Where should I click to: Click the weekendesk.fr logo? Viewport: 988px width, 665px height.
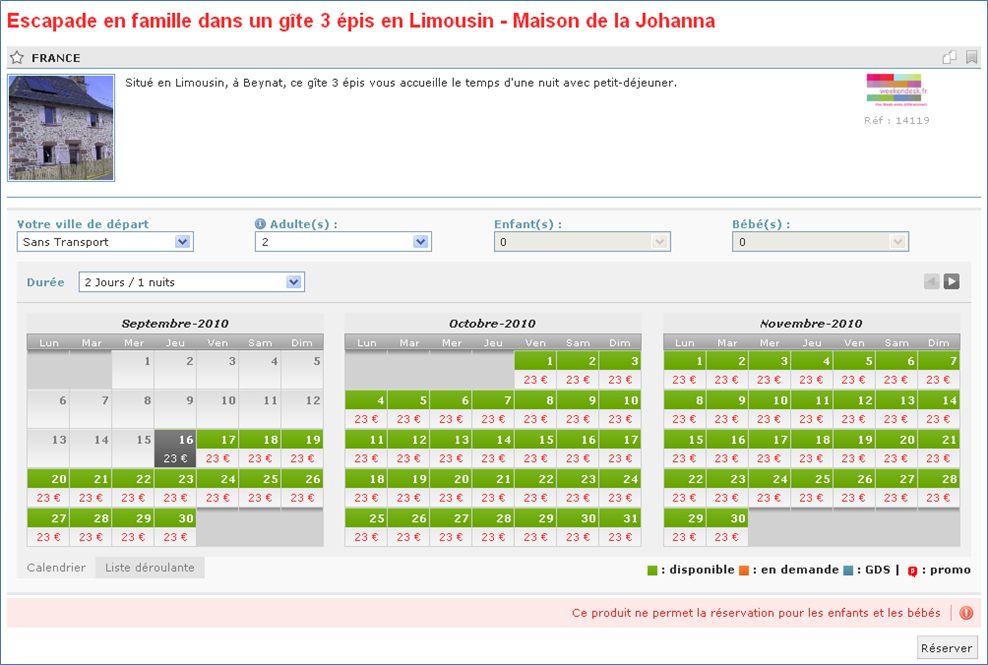(x=894, y=89)
